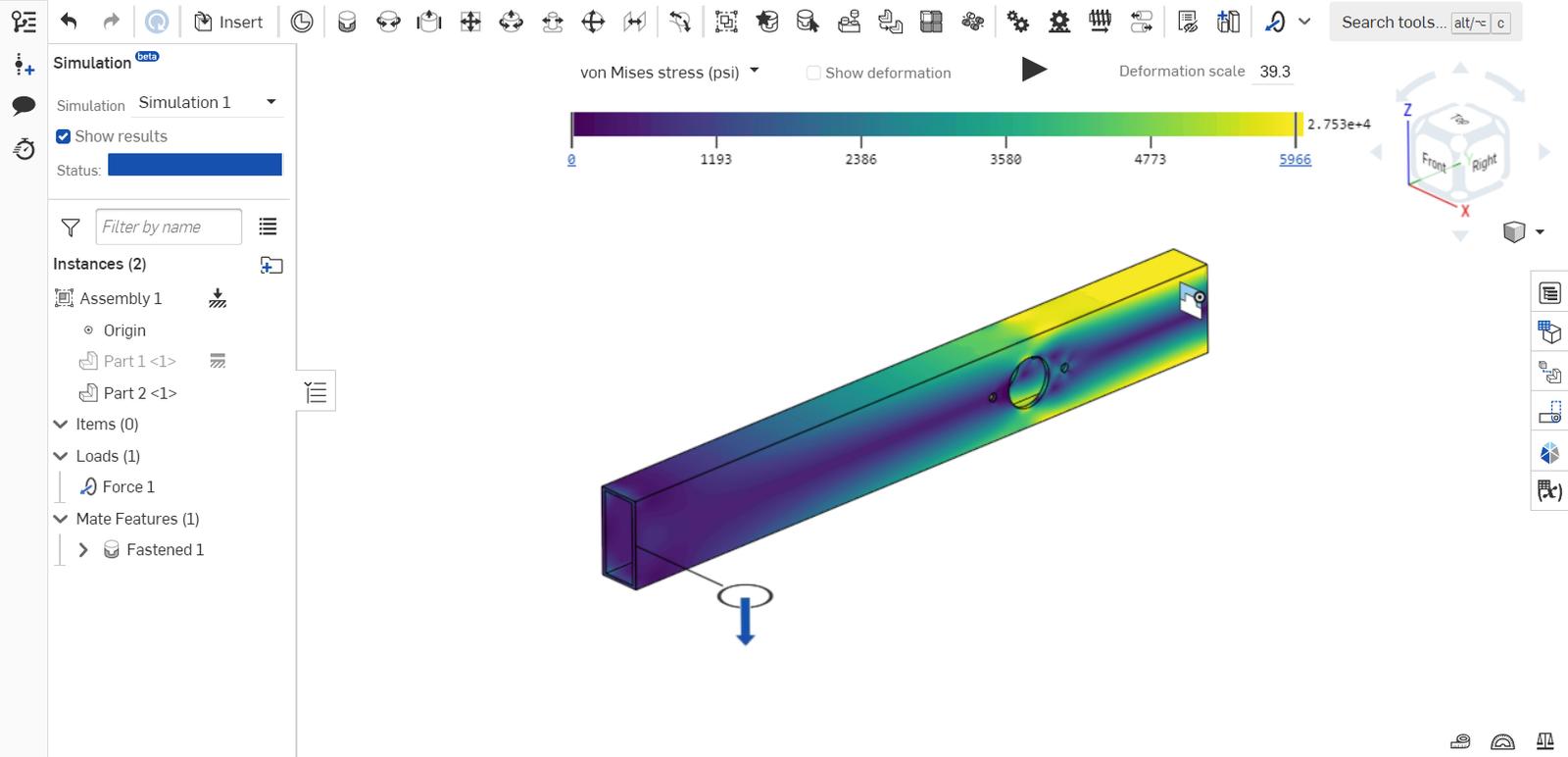Select Force 1 in the loads list
This screenshot has width=1568, height=757.
127,487
